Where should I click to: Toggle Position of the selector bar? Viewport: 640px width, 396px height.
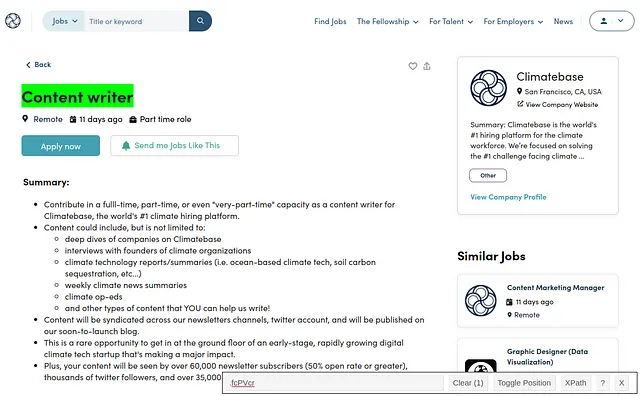click(x=524, y=383)
